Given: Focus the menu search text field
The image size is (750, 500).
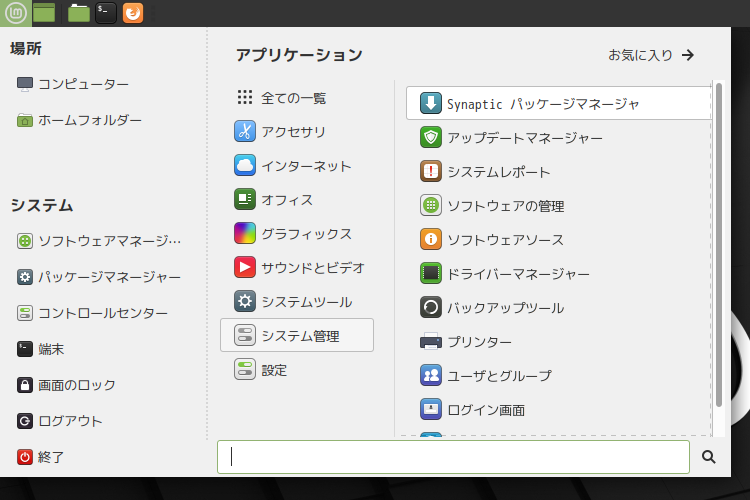Looking at the screenshot, I should (x=453, y=457).
